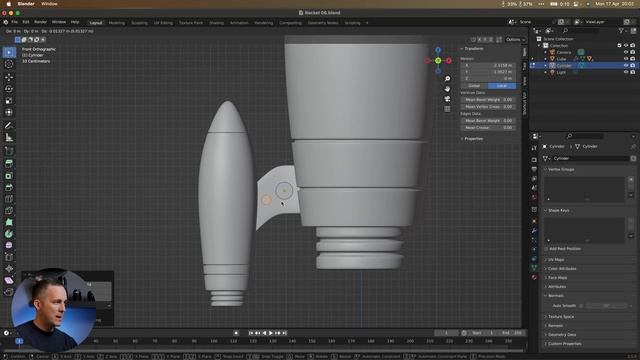
Task: Select the Inset Faces tool
Action: click(x=9, y=176)
